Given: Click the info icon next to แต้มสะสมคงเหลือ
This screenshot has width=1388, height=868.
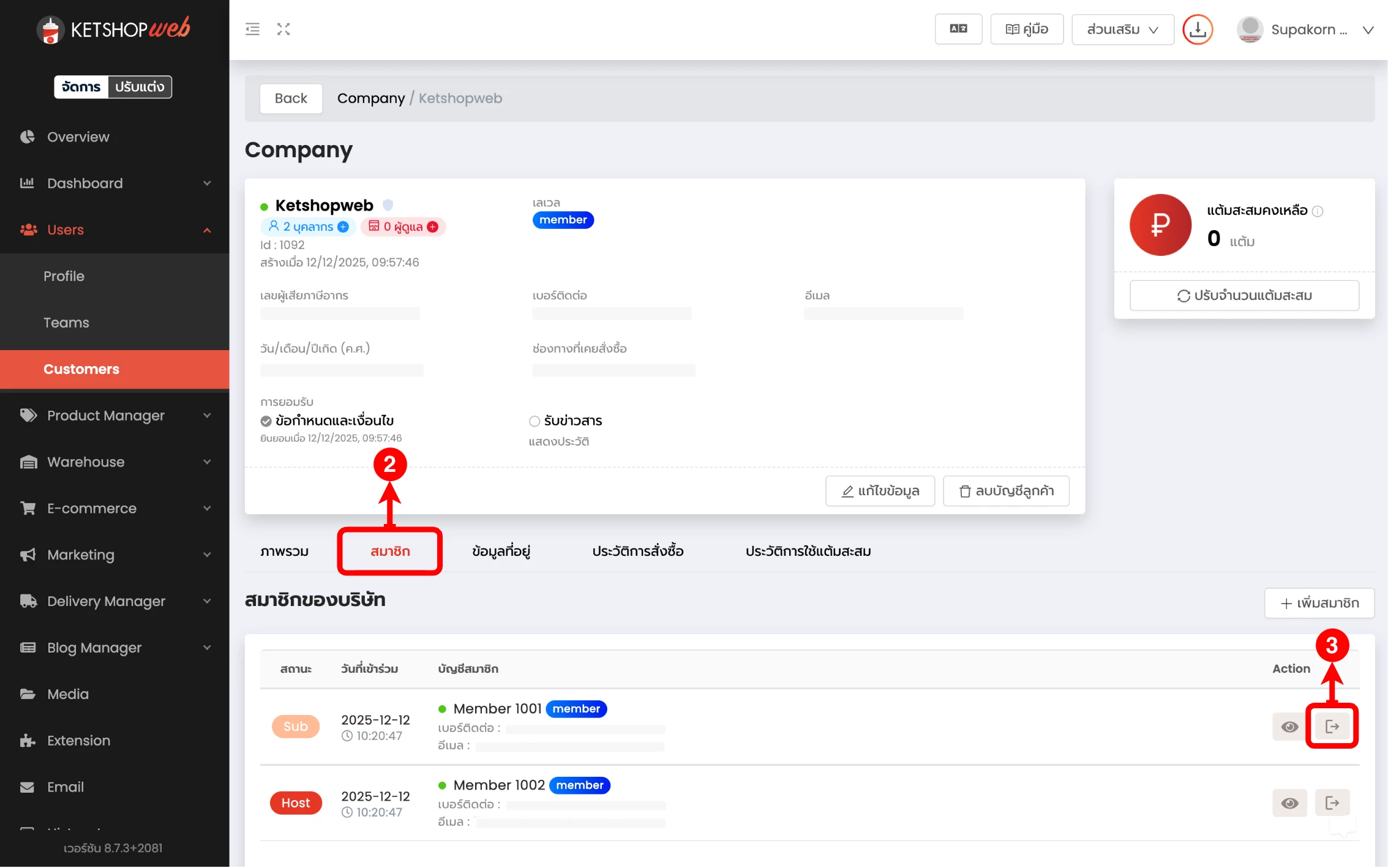Looking at the screenshot, I should [x=1318, y=211].
